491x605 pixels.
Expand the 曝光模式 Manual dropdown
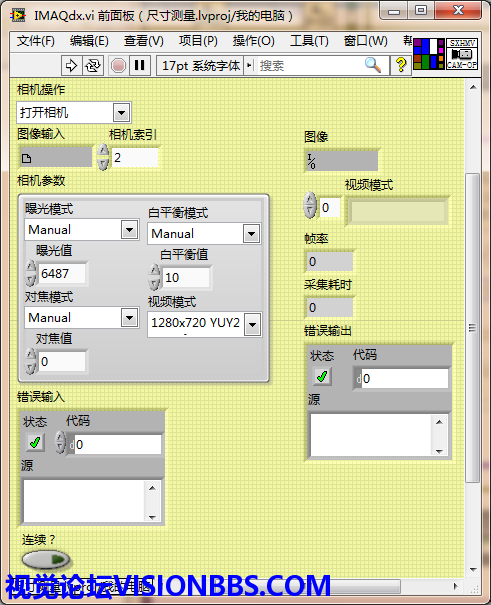click(130, 230)
